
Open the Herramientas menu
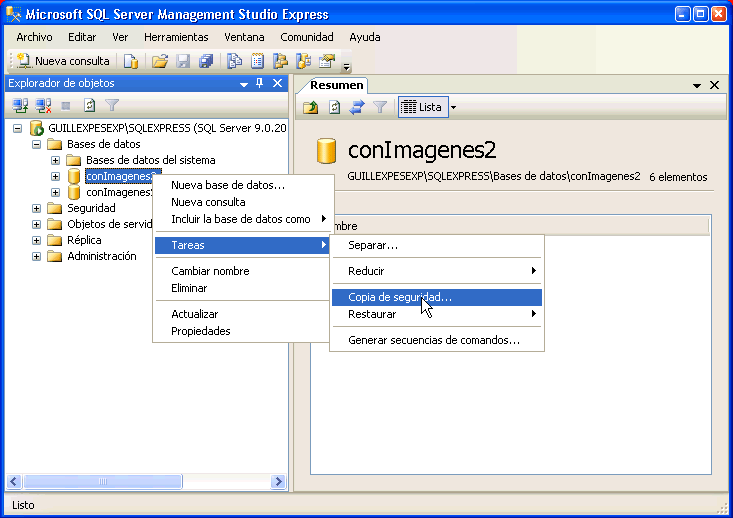[176, 37]
